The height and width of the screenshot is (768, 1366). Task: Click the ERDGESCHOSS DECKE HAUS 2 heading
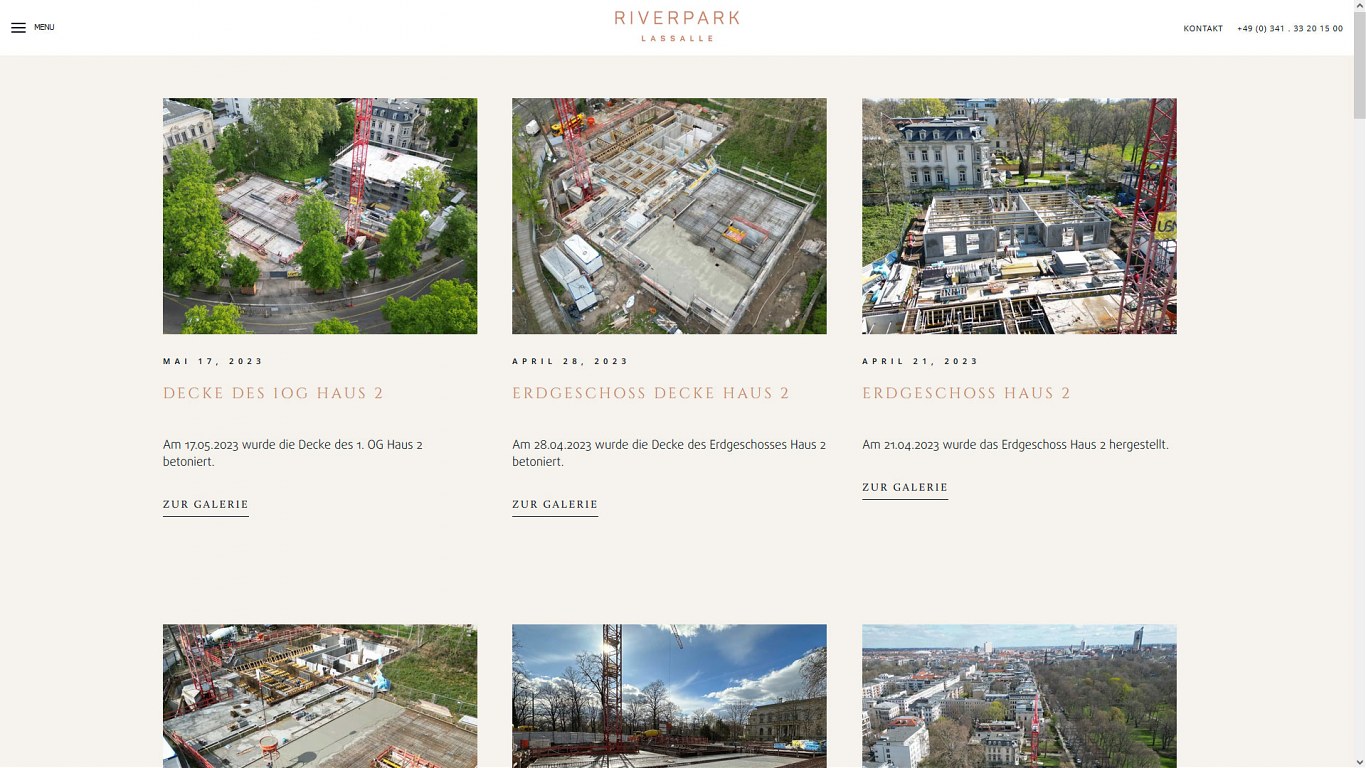651,393
